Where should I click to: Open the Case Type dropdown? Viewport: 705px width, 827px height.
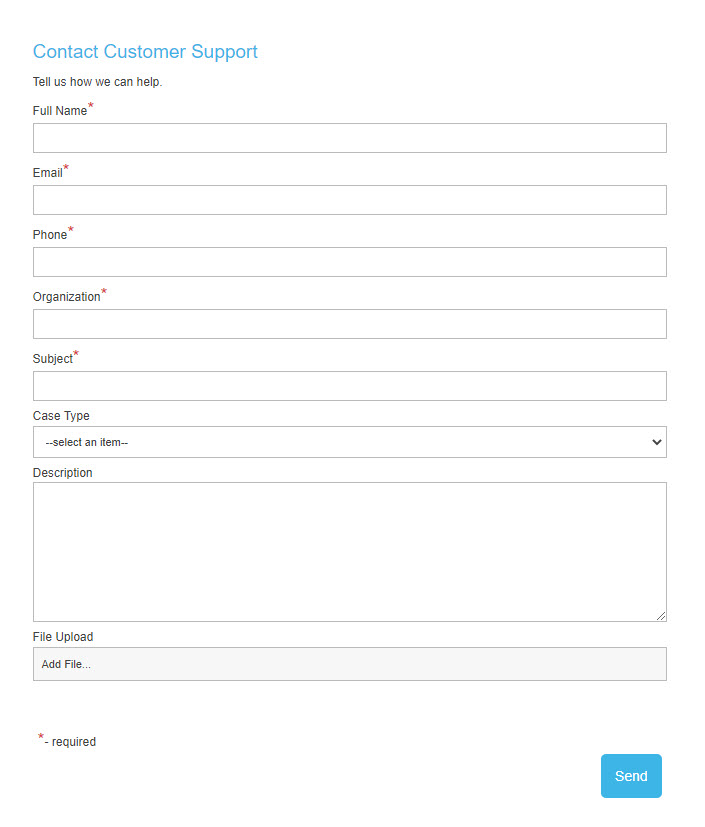click(349, 442)
